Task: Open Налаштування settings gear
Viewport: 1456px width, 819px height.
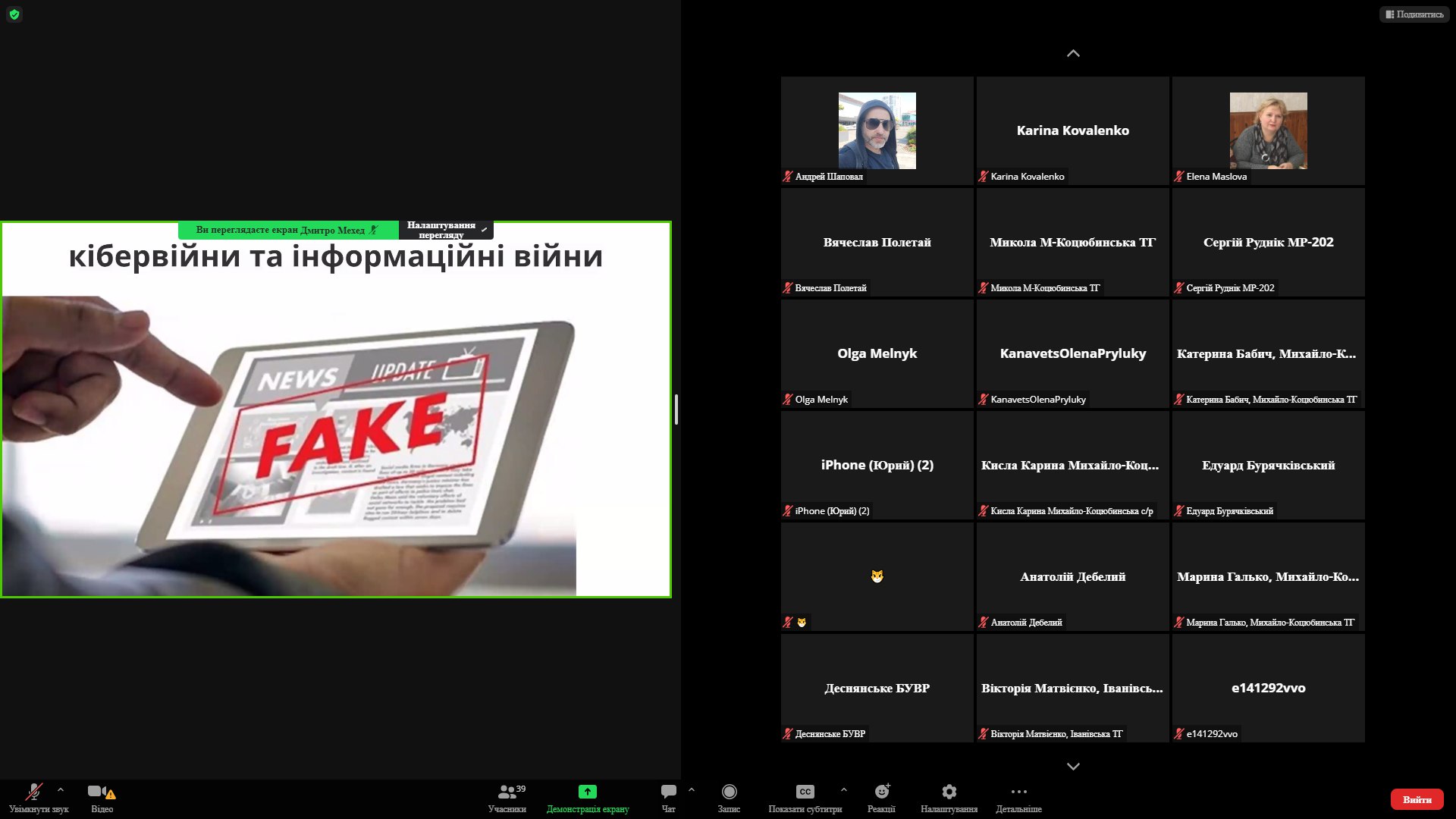Action: click(x=949, y=798)
